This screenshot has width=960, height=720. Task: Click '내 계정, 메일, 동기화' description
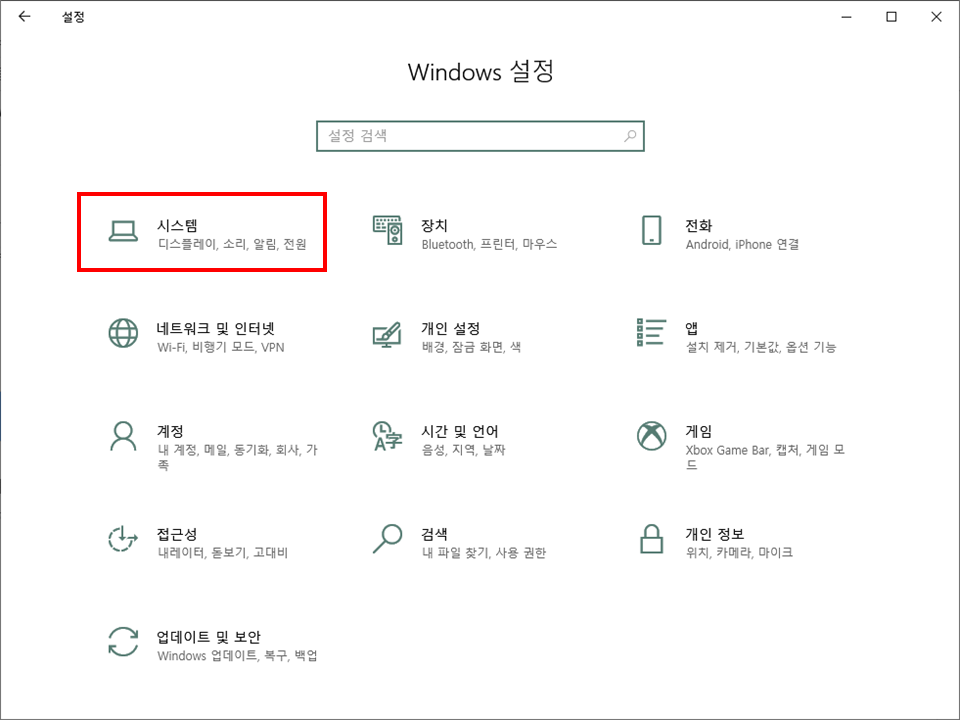point(238,457)
